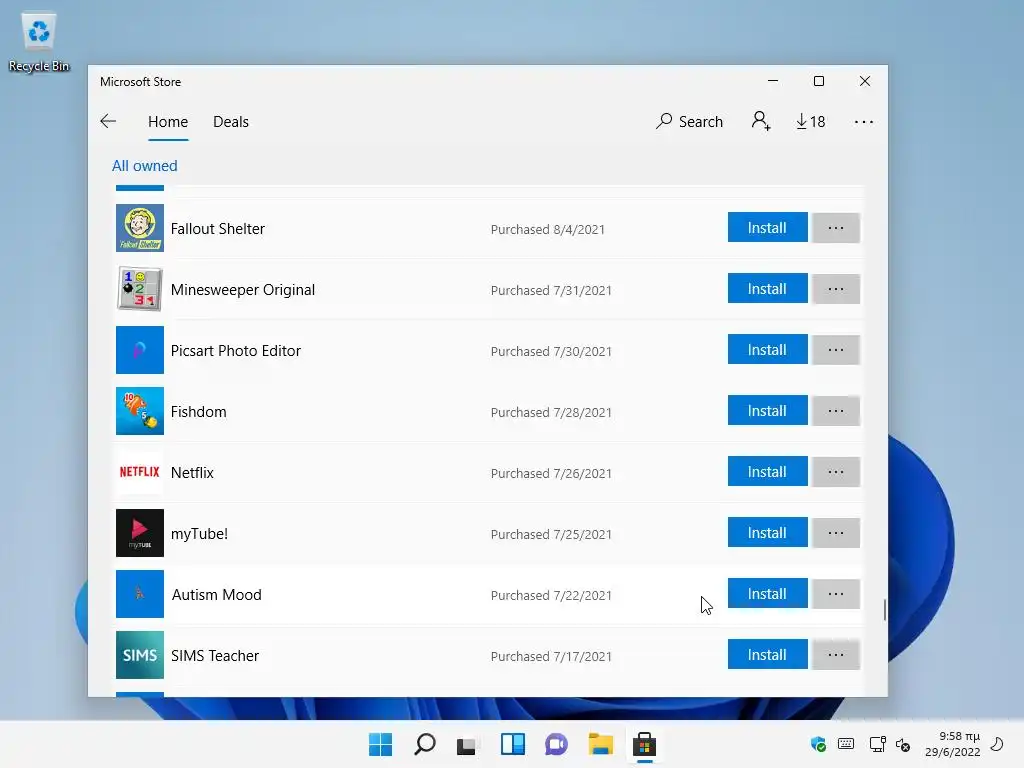Open Teams Chat on the taskbar

point(556,744)
